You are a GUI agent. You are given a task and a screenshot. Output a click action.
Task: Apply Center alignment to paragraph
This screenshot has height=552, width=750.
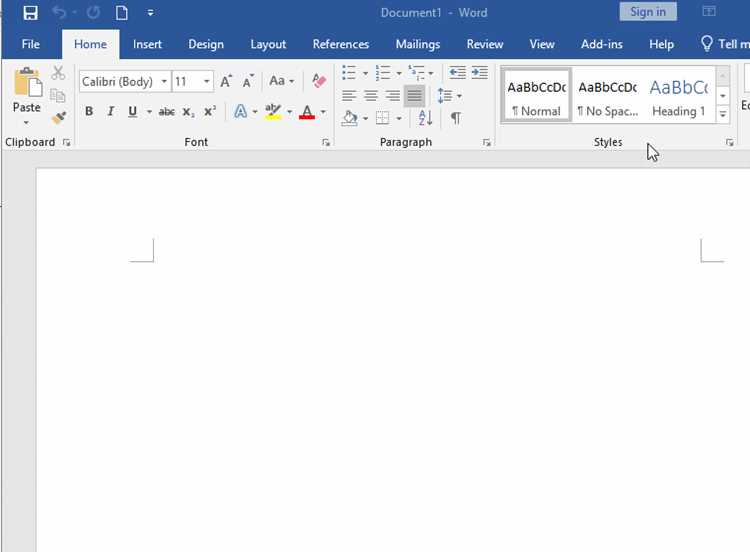click(371, 96)
